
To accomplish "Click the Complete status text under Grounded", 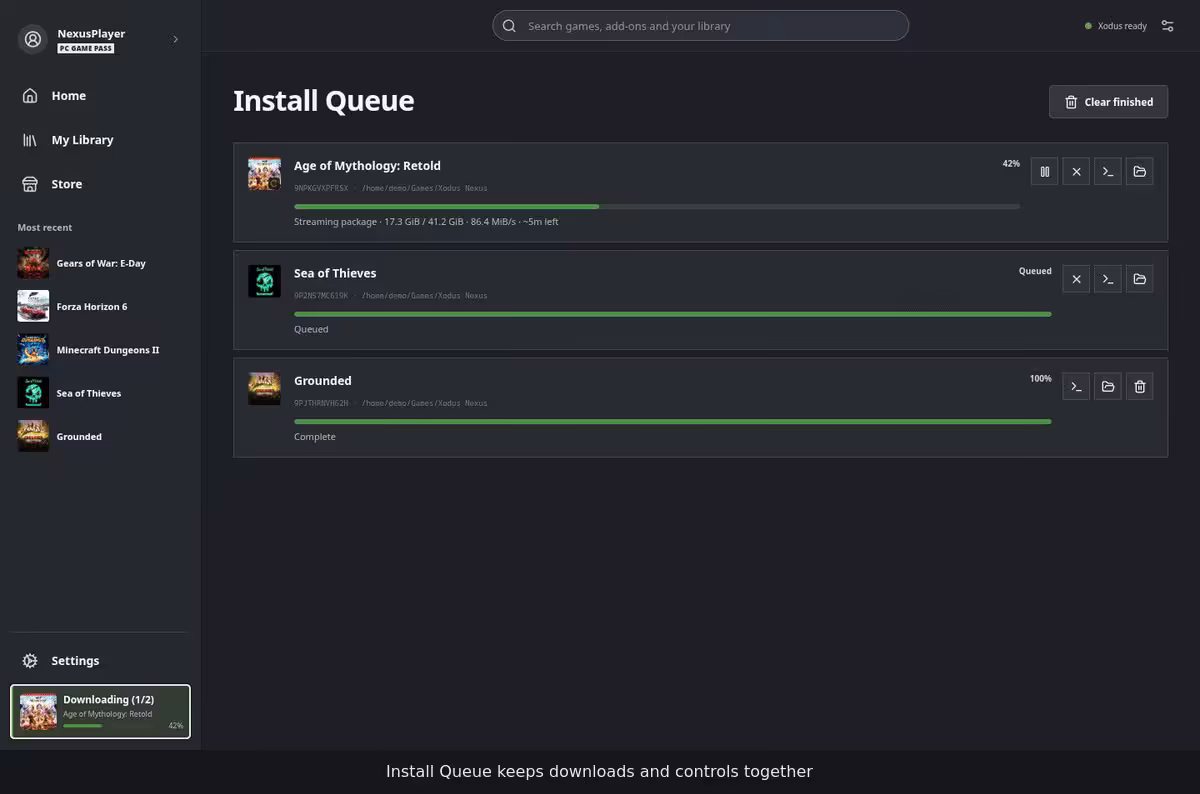I will 315,437.
